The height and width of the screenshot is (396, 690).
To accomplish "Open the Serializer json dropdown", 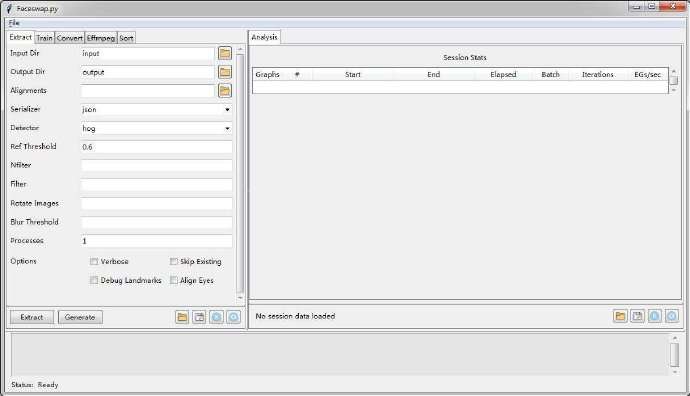I will [x=157, y=110].
